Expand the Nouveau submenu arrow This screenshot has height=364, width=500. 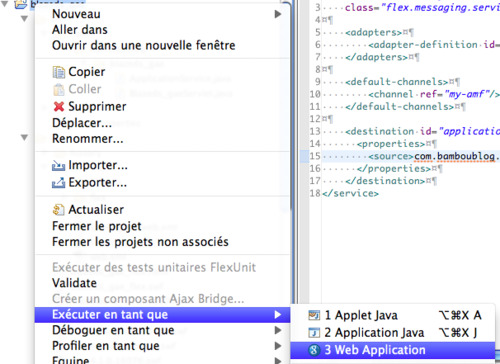pyautogui.click(x=278, y=14)
